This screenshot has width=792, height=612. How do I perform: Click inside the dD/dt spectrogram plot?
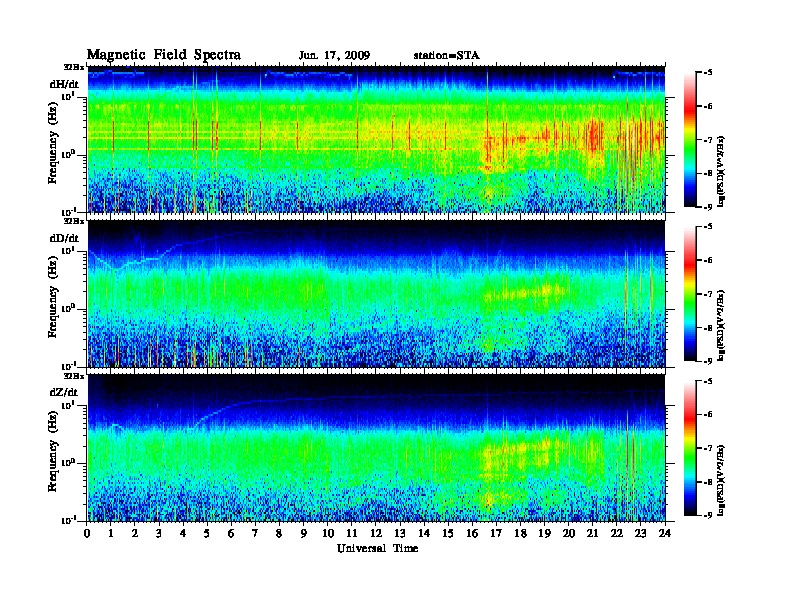click(376, 293)
